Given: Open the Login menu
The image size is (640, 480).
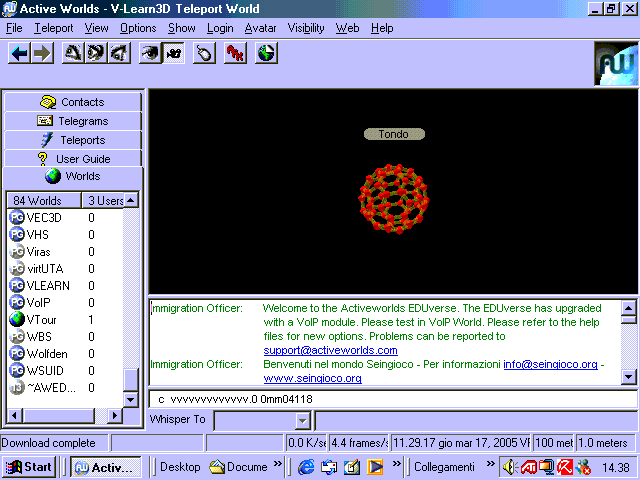Looking at the screenshot, I should pyautogui.click(x=220, y=28).
